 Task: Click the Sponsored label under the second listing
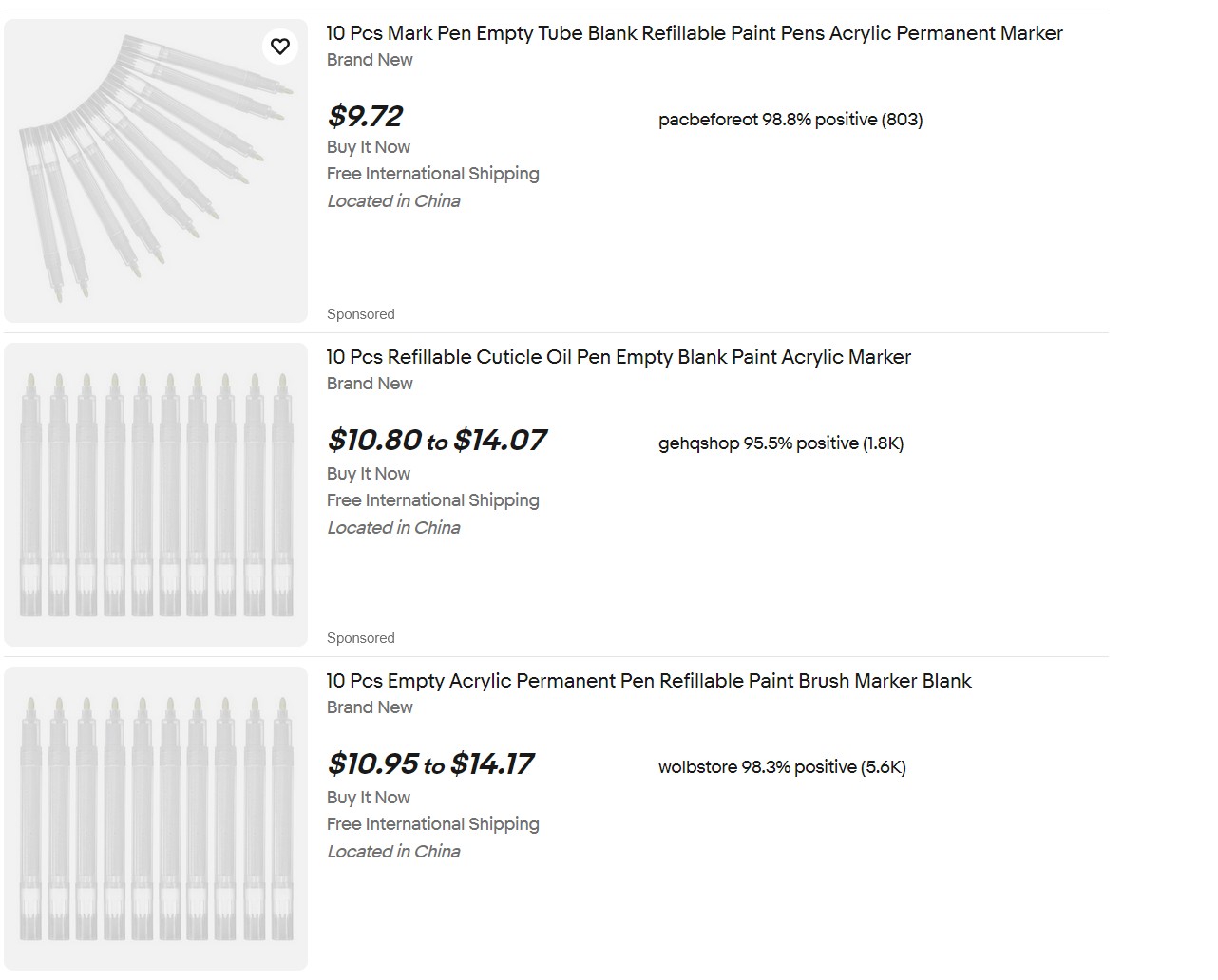[x=360, y=638]
